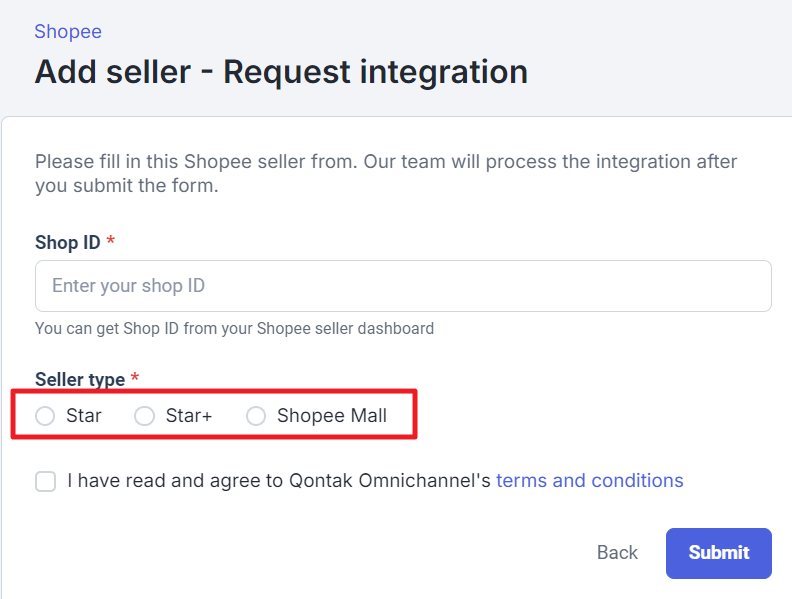
Task: Choose the Star+ radio button
Action: [x=145, y=416]
